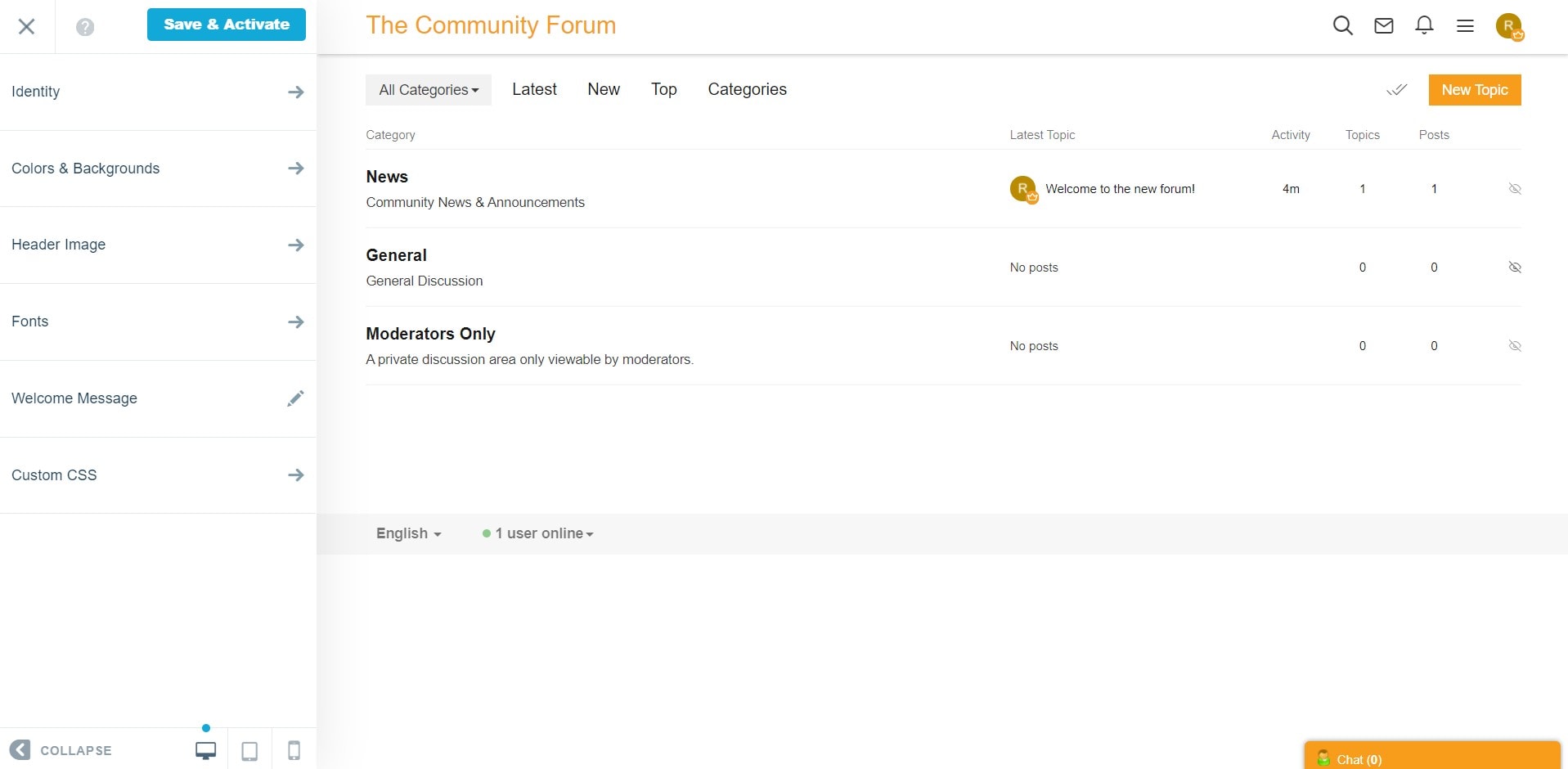The image size is (1568, 769).
Task: Switch to tablet preview mode
Action: click(x=249, y=750)
